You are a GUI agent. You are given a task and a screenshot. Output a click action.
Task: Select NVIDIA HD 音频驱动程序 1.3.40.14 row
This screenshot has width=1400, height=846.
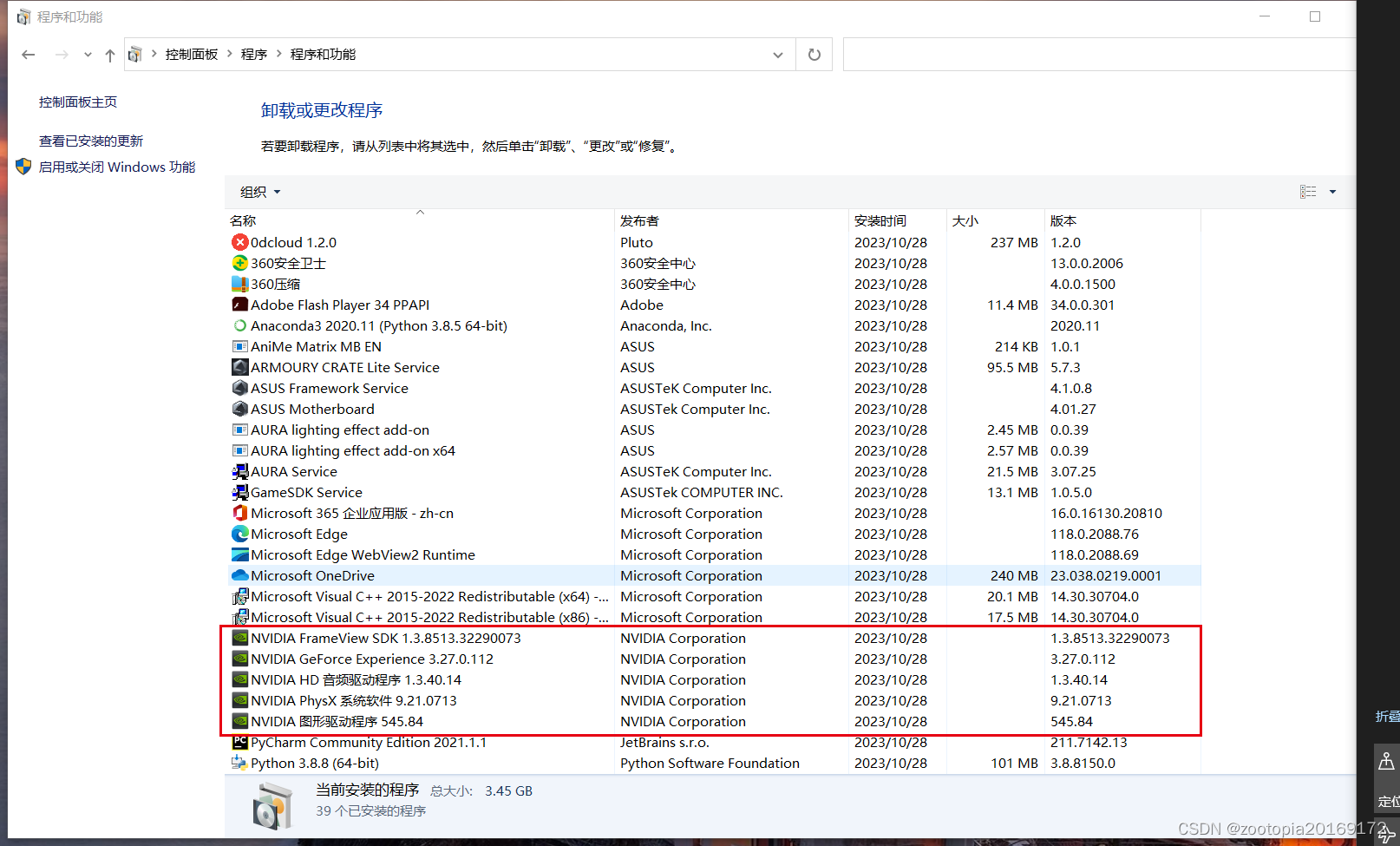point(715,679)
